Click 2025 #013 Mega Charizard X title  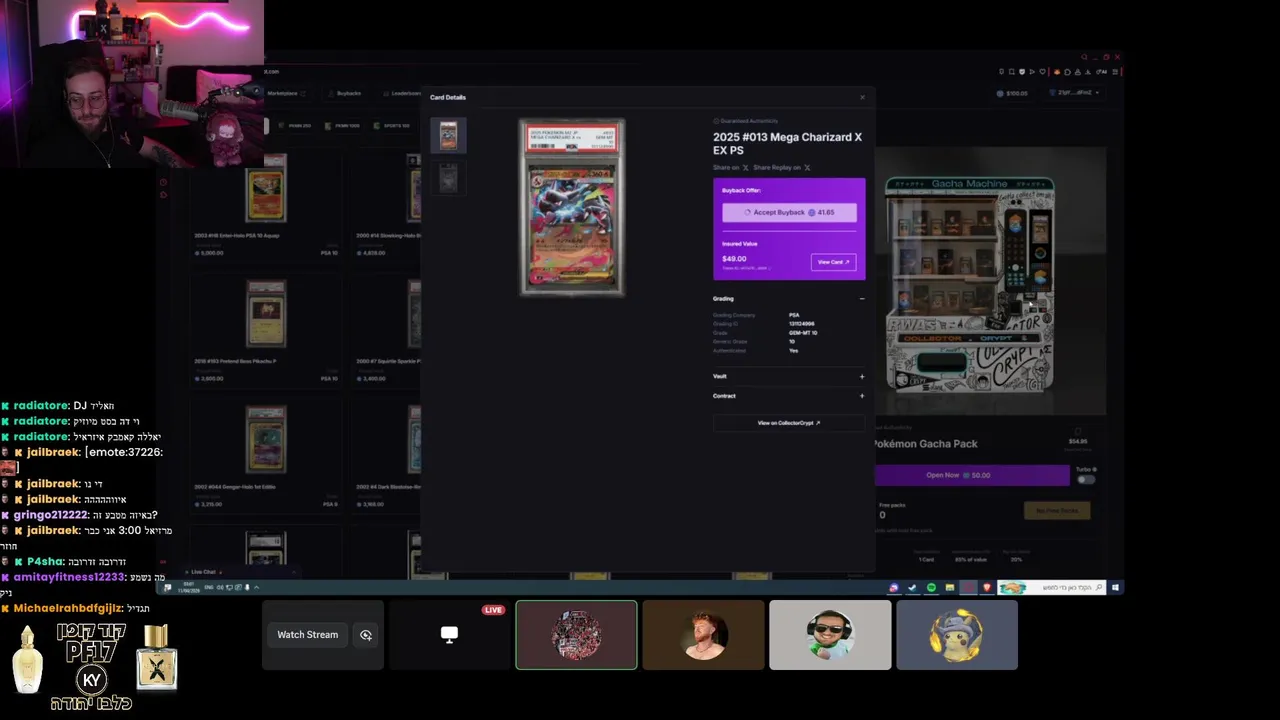[x=787, y=143]
